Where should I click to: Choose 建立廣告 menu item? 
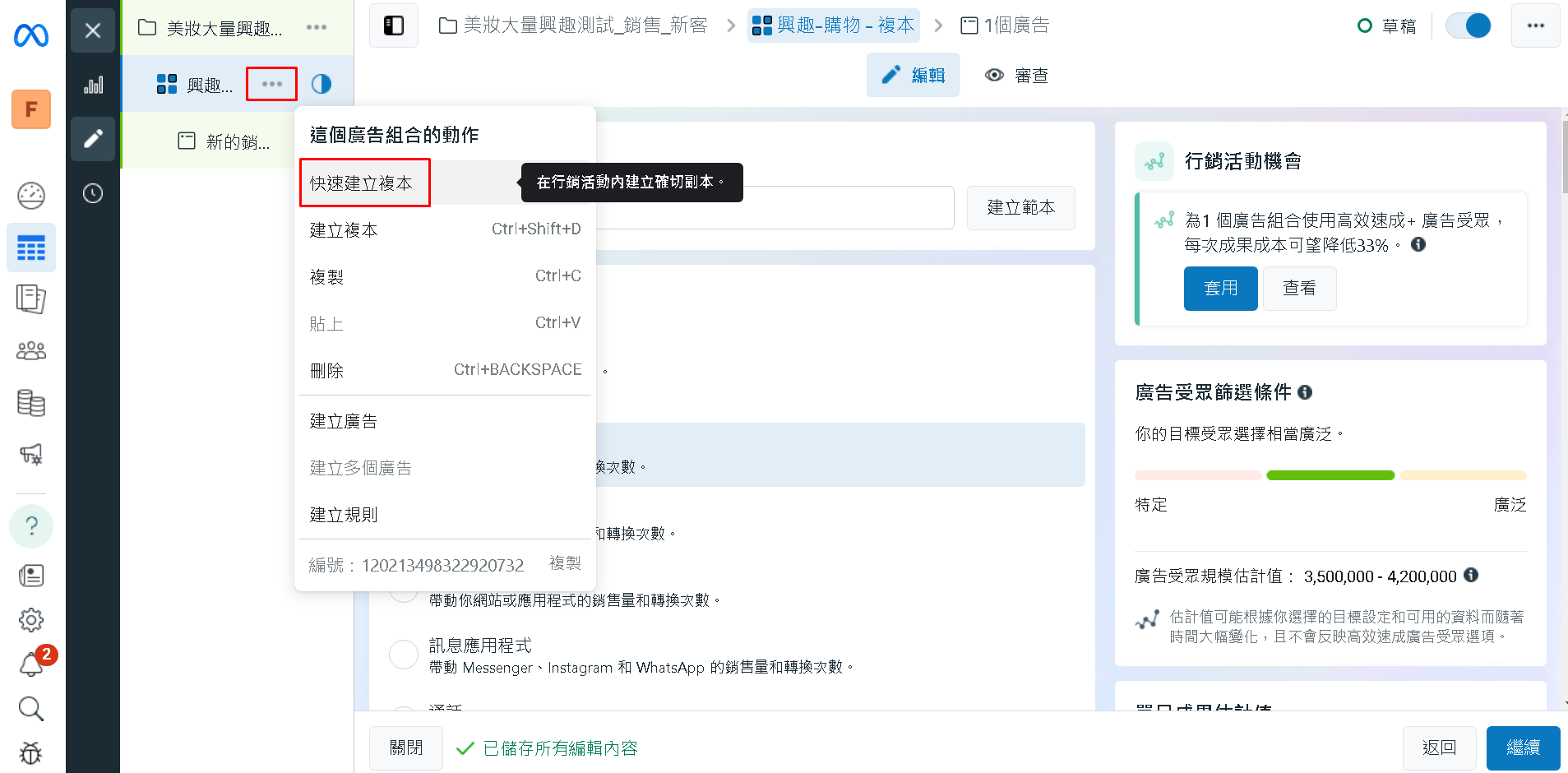pyautogui.click(x=445, y=421)
